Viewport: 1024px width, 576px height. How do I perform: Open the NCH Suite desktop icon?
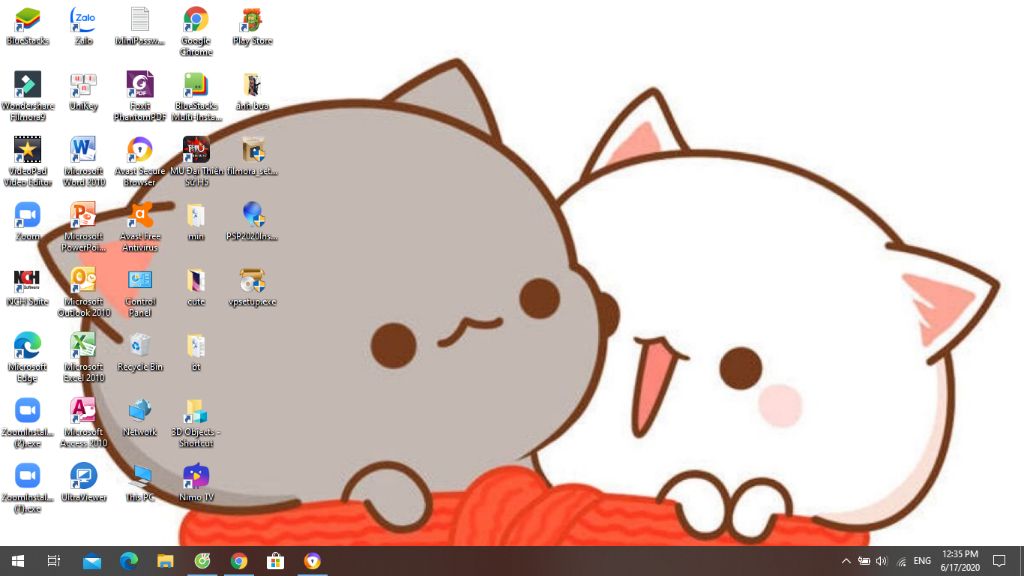point(27,287)
